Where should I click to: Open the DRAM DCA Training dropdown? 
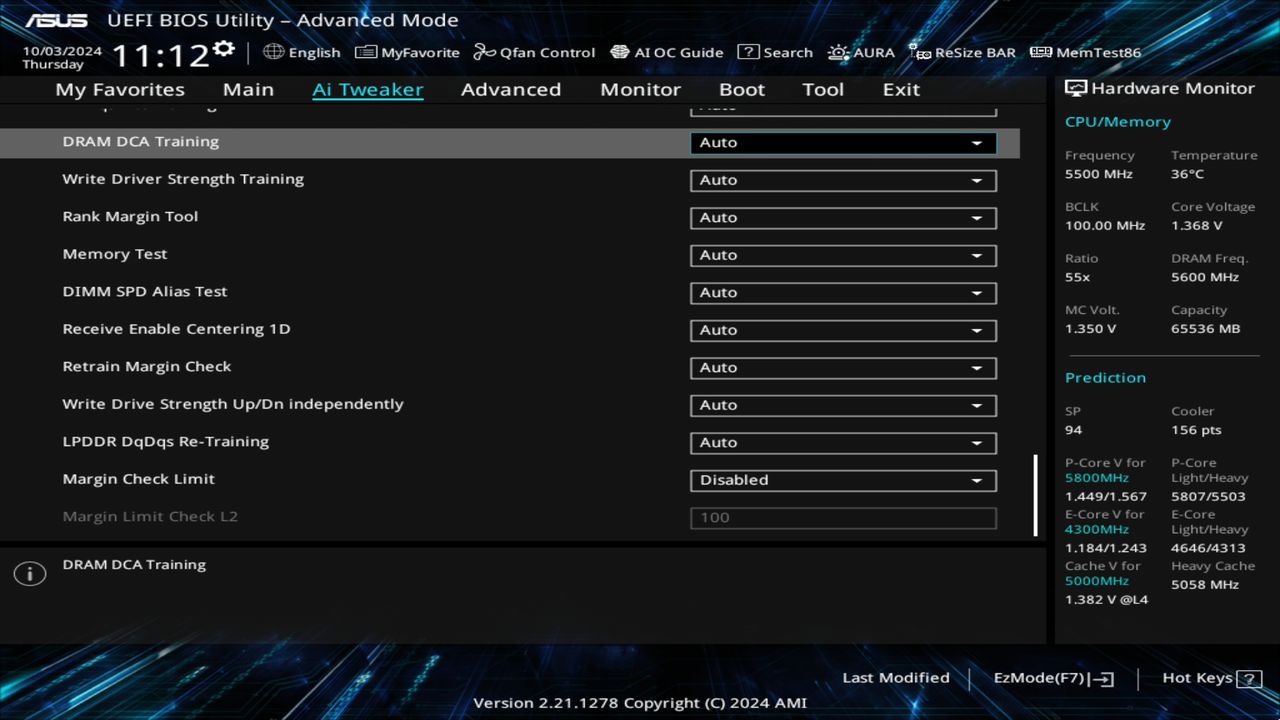843,142
